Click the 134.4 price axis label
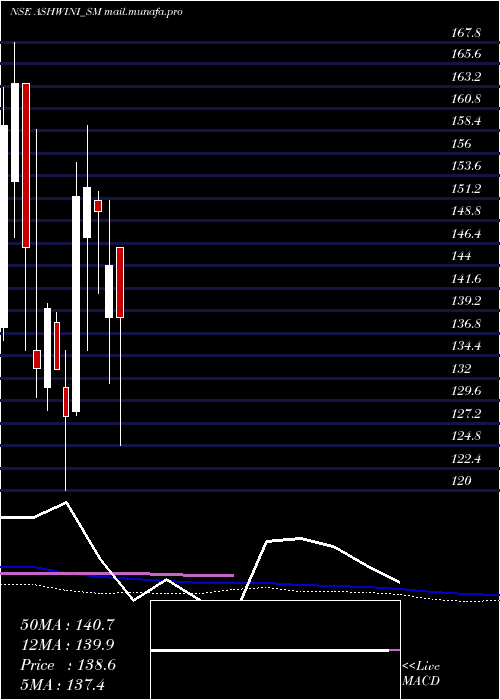 coord(466,346)
